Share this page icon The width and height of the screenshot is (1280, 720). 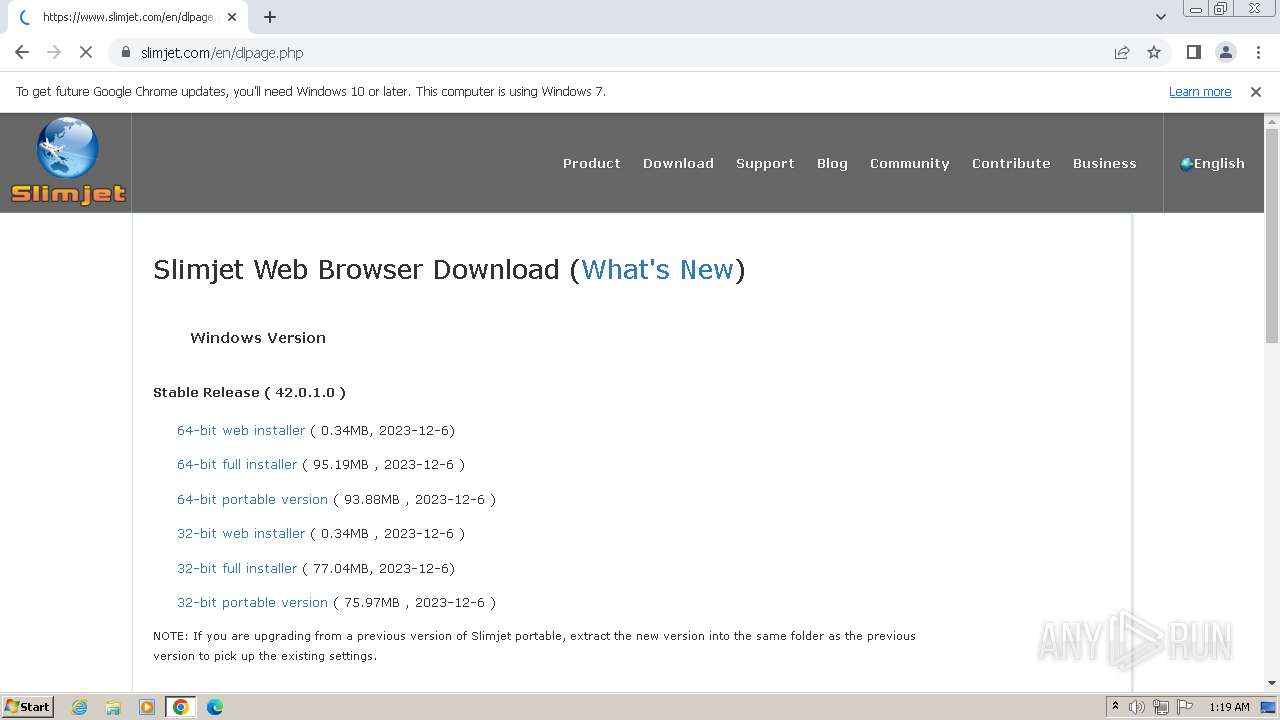pos(1122,52)
